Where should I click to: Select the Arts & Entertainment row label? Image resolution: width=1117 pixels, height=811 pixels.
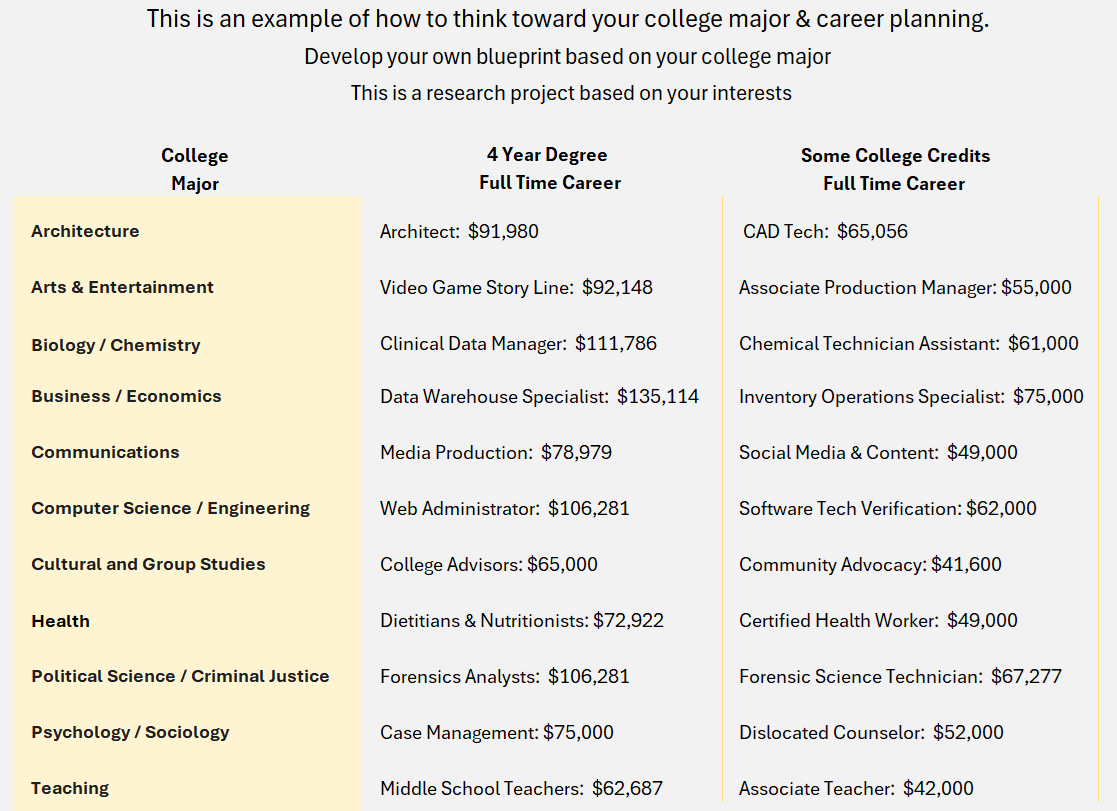(122, 287)
